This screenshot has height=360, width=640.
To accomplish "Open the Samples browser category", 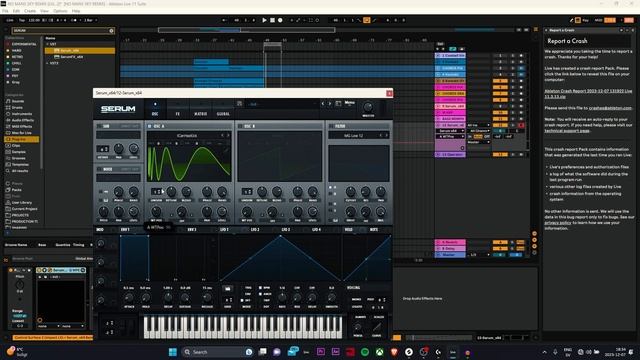I will [x=18, y=152].
